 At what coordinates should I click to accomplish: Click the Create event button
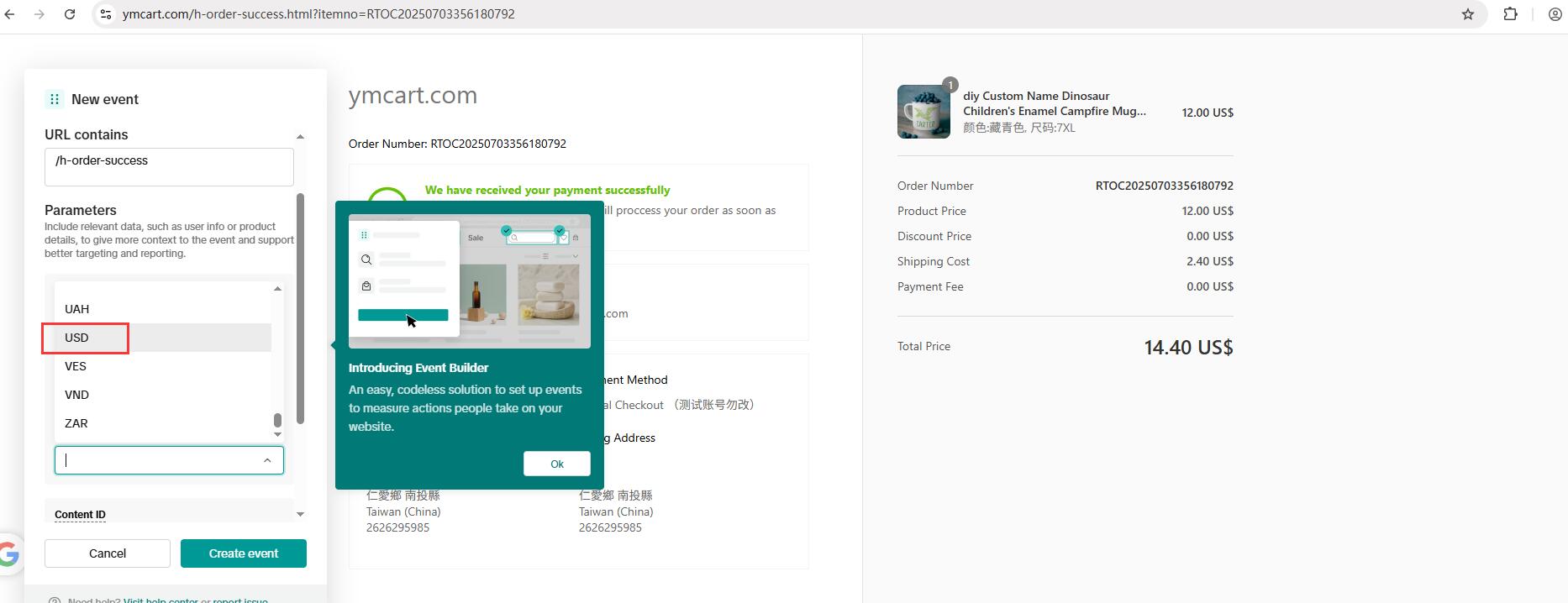244,553
